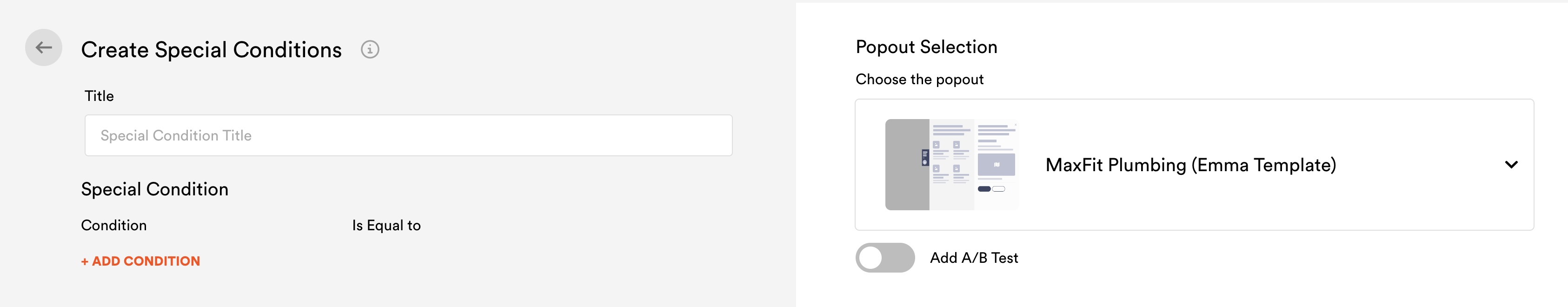1568x307 pixels.
Task: Click the Is Equal to column header
Action: 386,226
